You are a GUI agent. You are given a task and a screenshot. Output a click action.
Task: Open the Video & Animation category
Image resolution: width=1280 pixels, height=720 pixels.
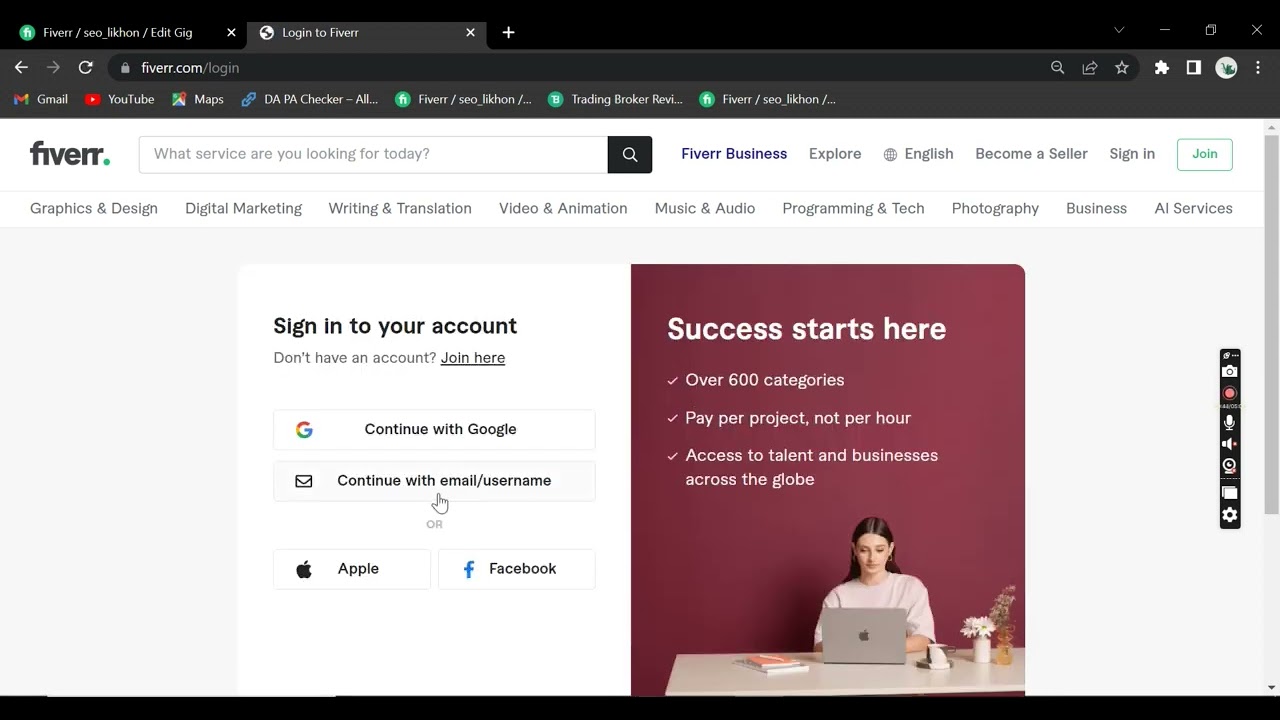pos(563,208)
